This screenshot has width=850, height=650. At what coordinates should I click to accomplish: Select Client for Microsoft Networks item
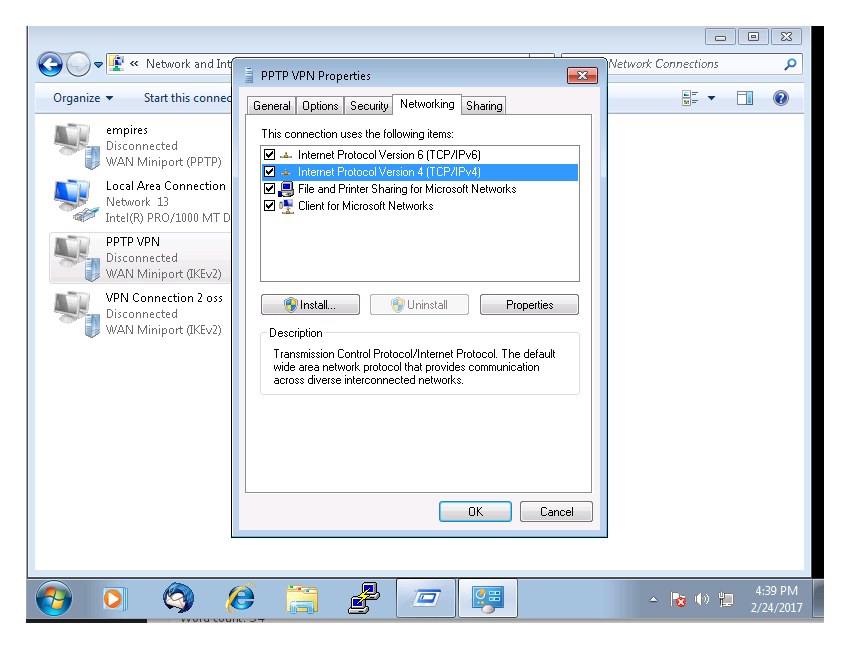click(366, 206)
